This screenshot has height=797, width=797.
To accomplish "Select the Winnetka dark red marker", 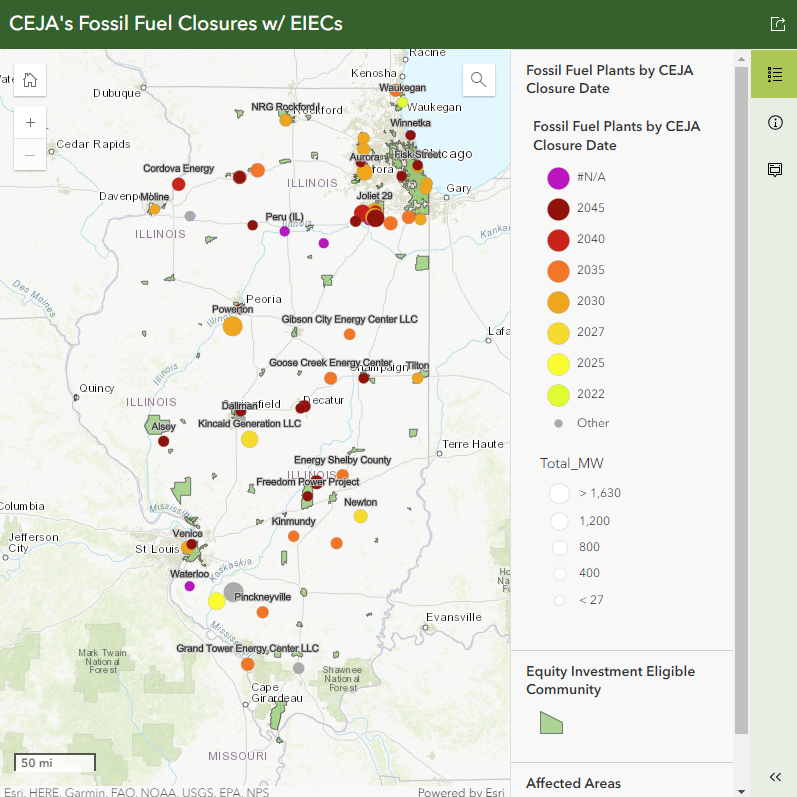I will 410,135.
